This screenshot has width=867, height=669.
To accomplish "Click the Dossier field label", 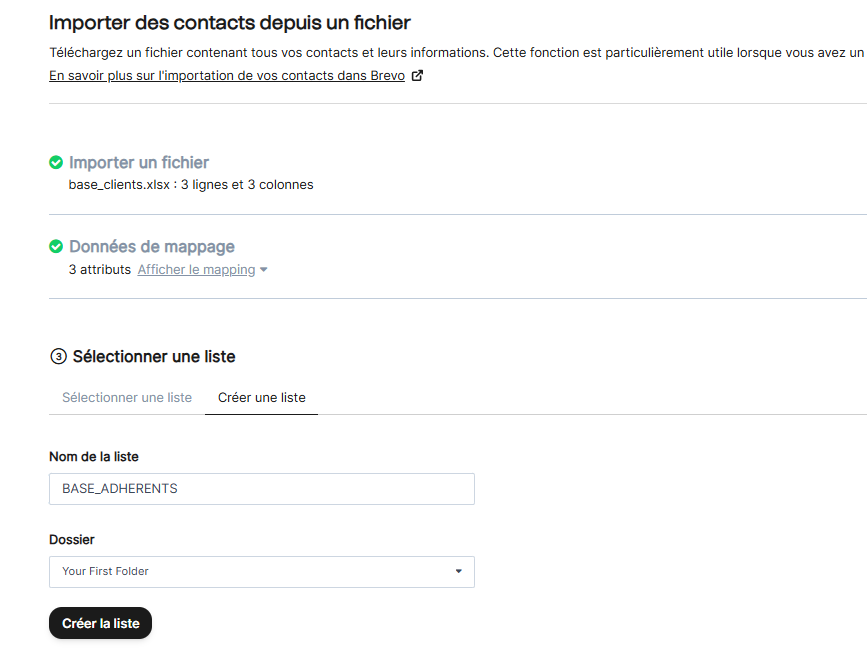I will [72, 539].
